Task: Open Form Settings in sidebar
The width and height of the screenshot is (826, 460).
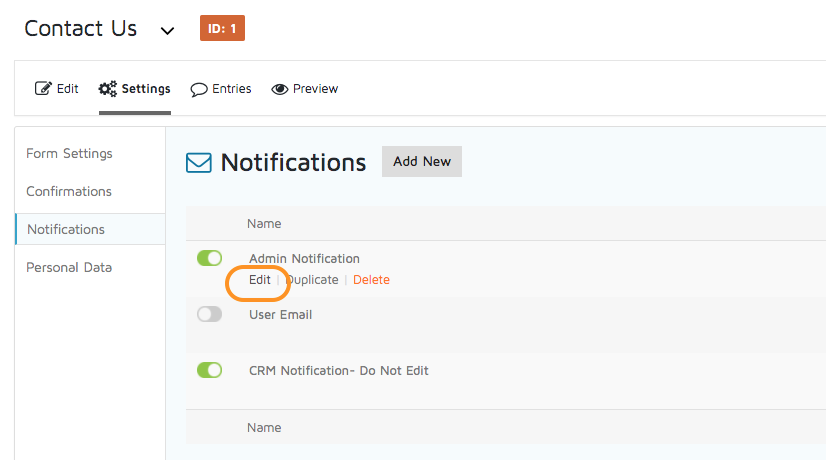Action: click(x=69, y=153)
